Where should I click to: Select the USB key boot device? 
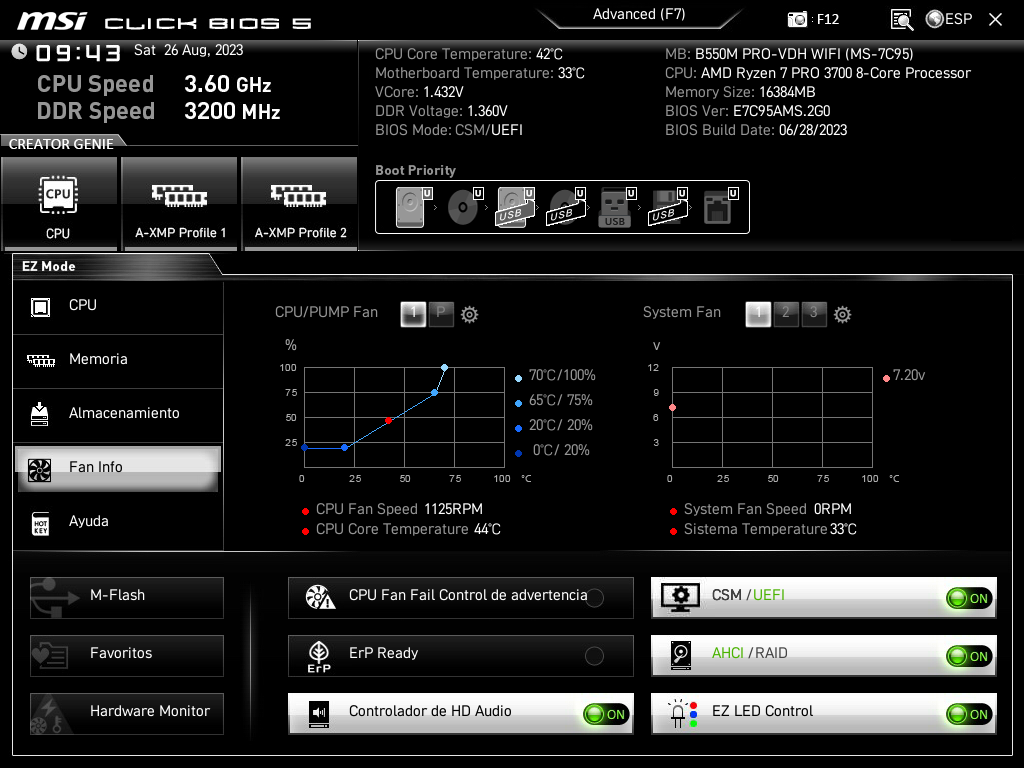click(616, 207)
